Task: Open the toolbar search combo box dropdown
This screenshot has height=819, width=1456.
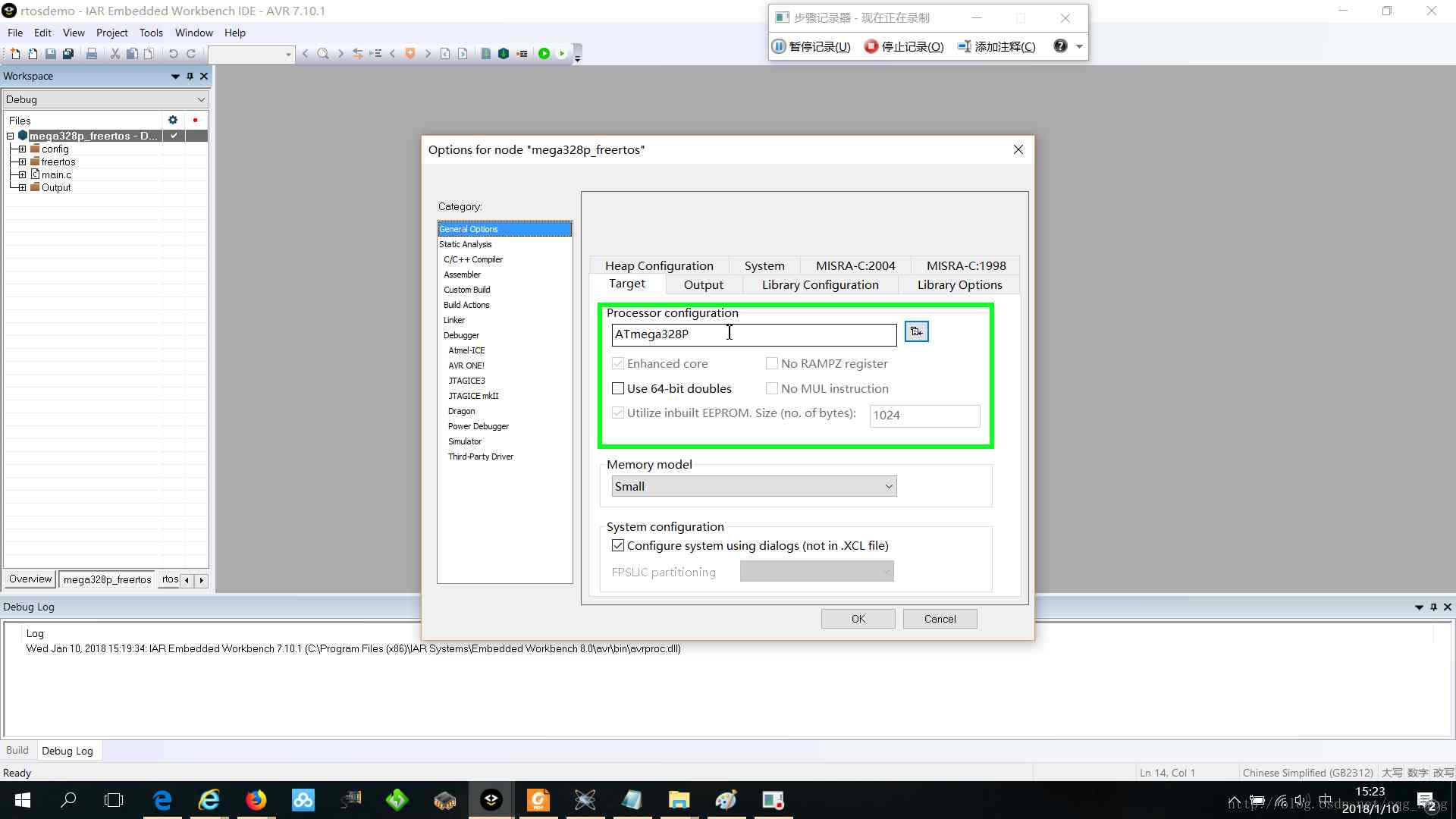Action: (x=288, y=54)
